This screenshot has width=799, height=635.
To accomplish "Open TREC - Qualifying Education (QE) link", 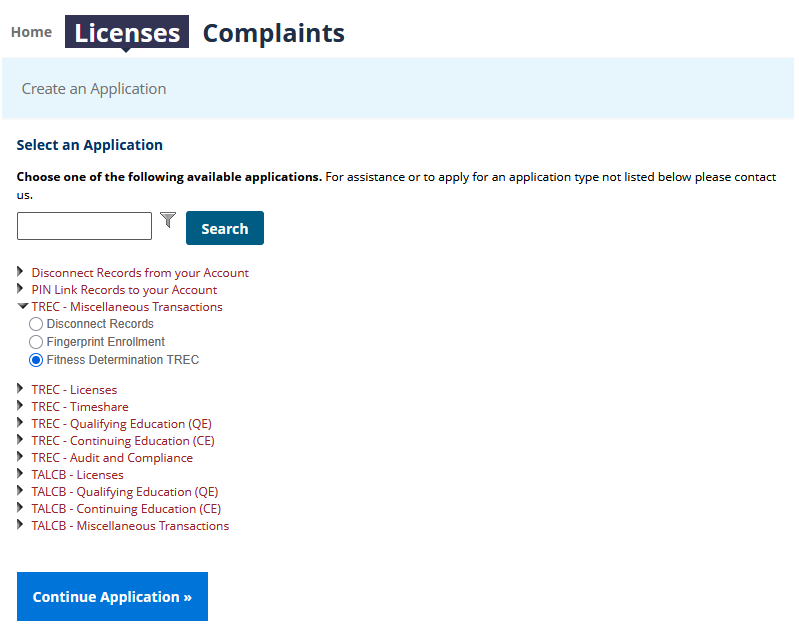I will click(121, 424).
